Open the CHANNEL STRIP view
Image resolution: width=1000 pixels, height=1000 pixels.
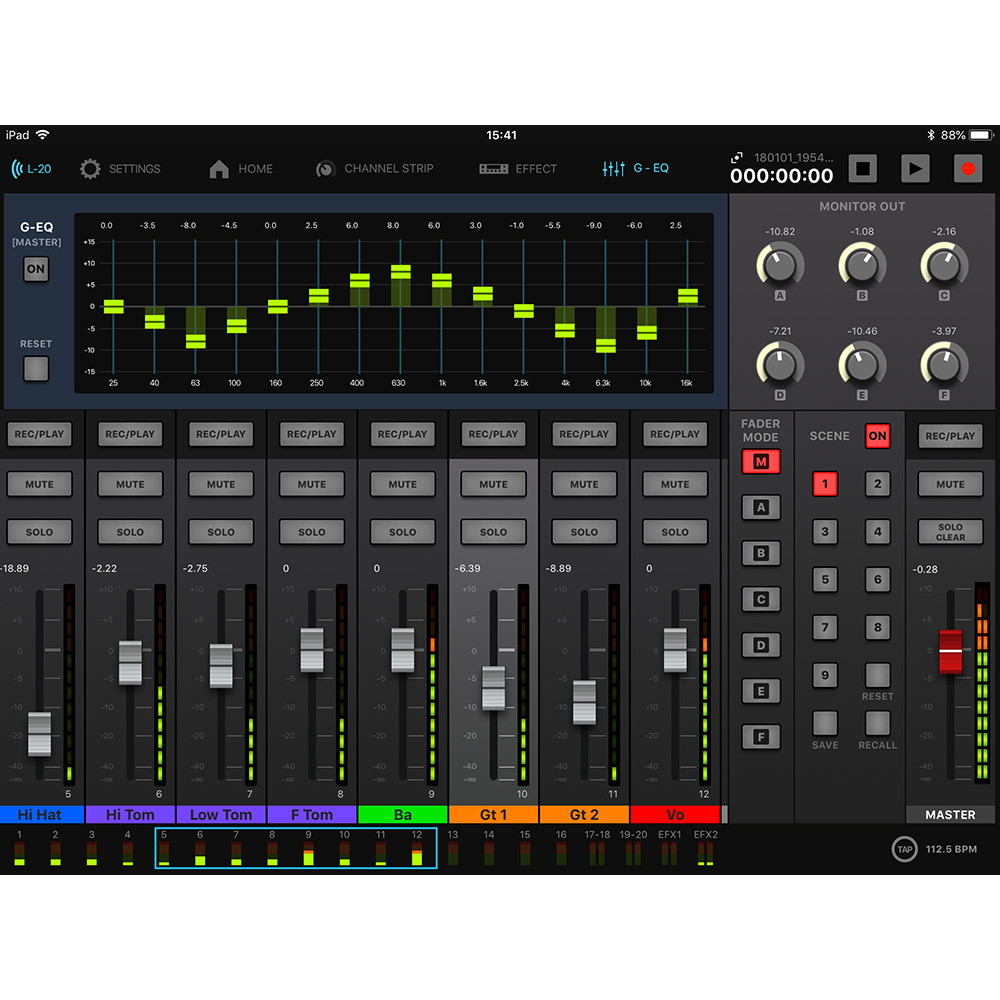coord(376,168)
